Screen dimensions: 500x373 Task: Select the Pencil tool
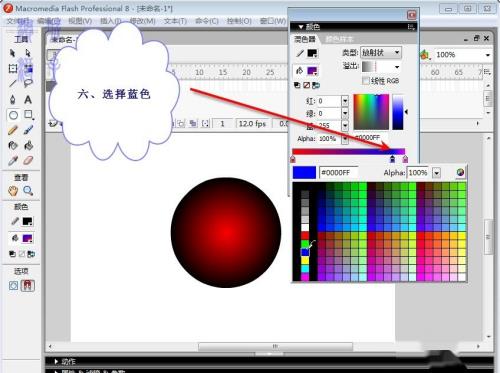click(x=13, y=130)
